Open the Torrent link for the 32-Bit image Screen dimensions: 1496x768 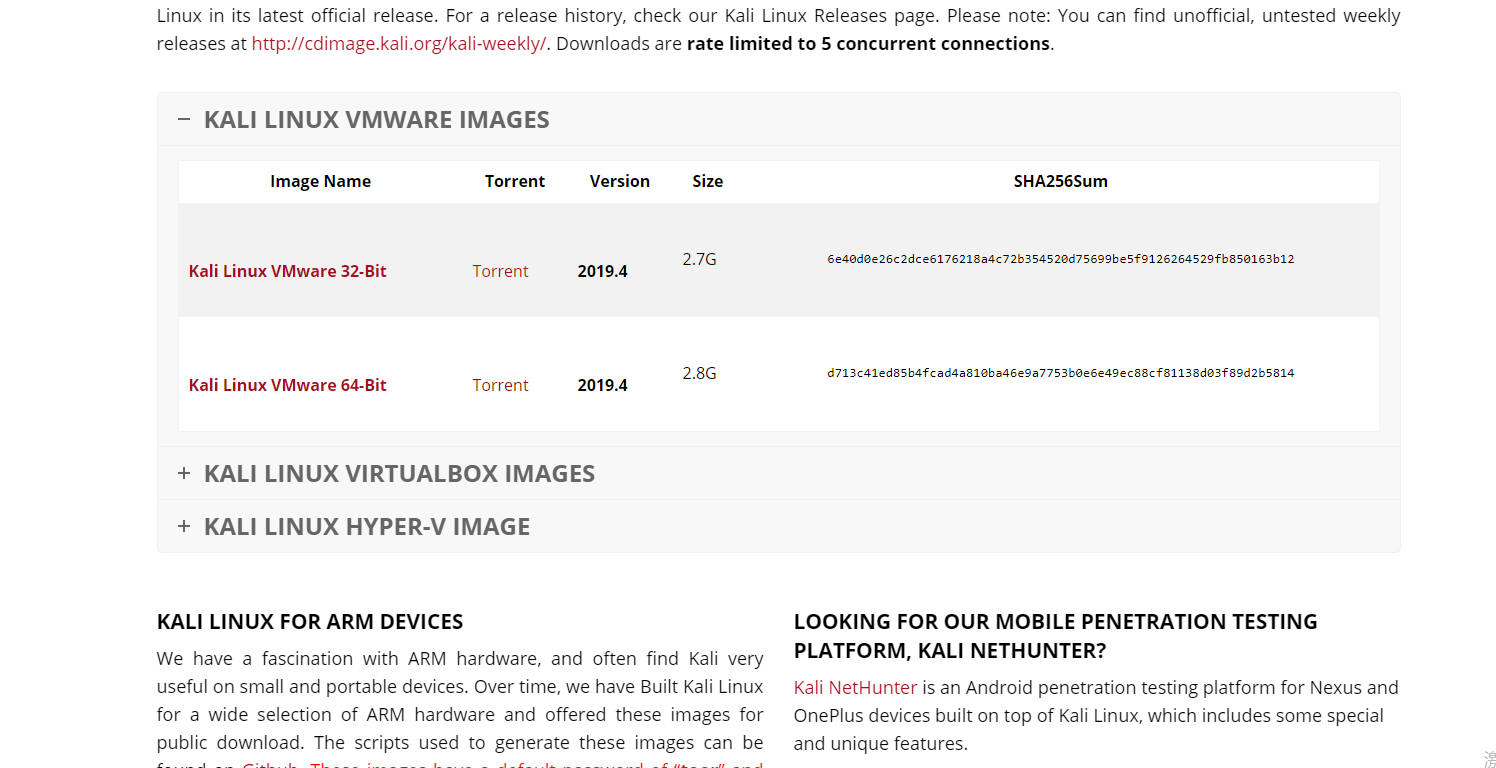click(x=500, y=271)
